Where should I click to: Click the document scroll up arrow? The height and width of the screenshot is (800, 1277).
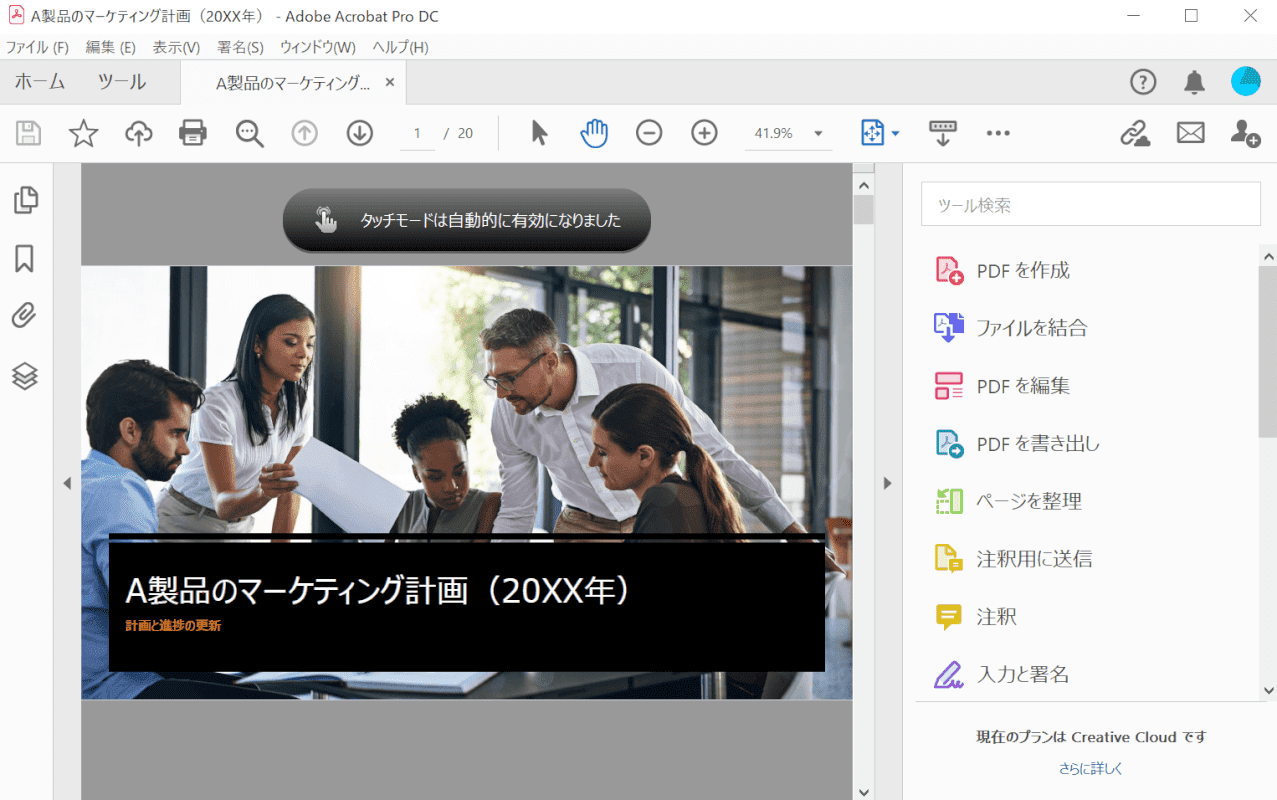coord(864,184)
